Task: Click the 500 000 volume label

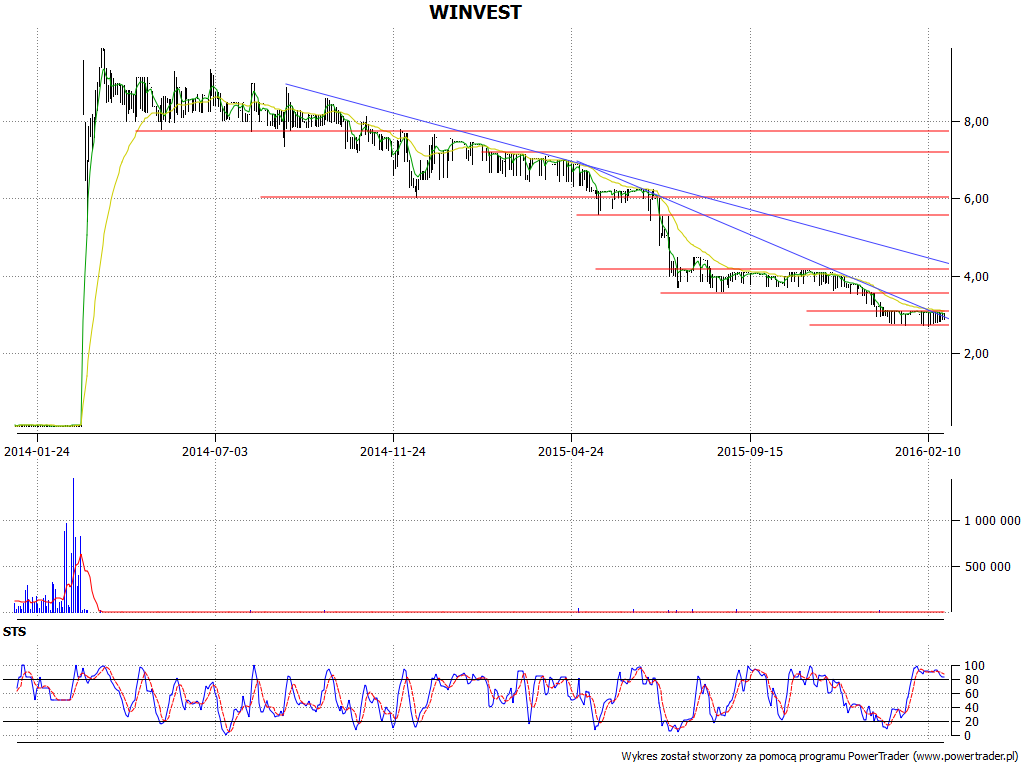Action: 987,566
